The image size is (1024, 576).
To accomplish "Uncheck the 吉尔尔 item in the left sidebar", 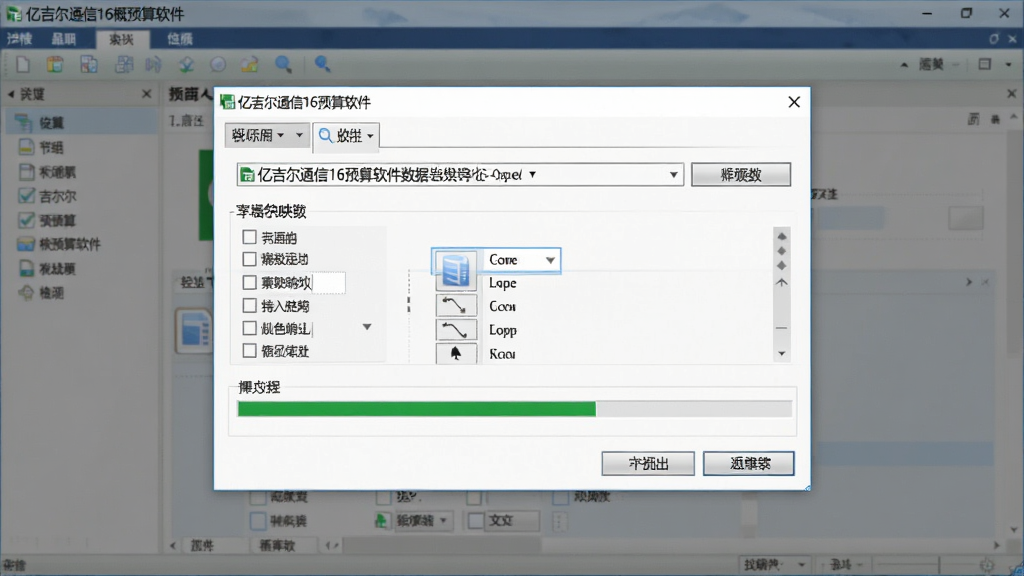I will coord(26,196).
